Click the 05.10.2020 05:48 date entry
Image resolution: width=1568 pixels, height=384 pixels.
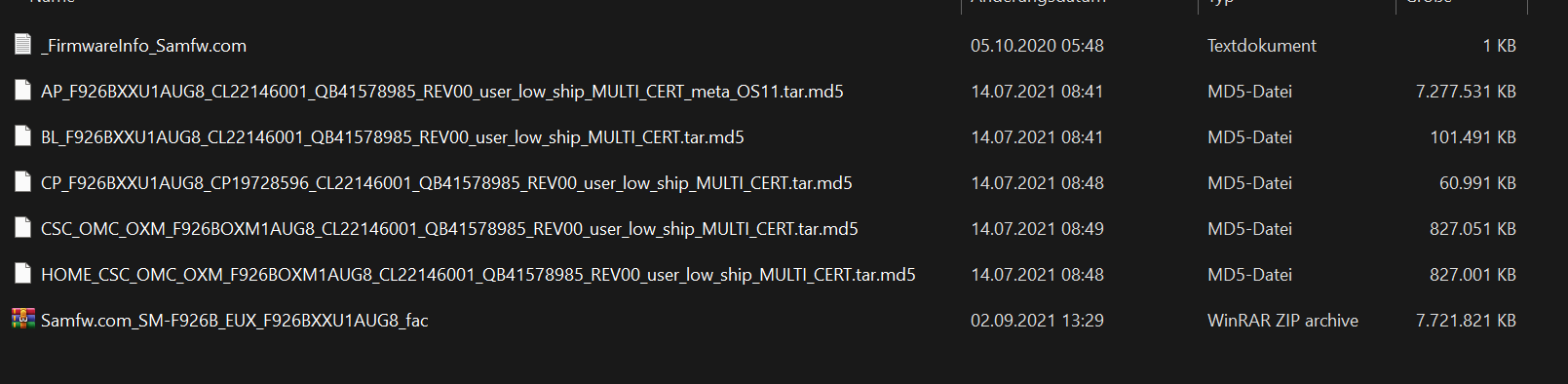[x=1037, y=46]
